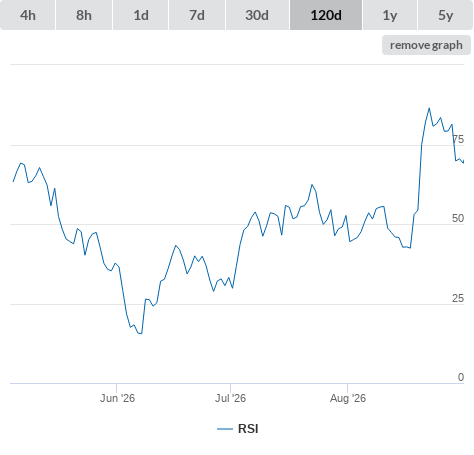Viewport: 474px width, 455px height.
Task: Click the lowest RSI trough in early June
Action: click(x=141, y=333)
